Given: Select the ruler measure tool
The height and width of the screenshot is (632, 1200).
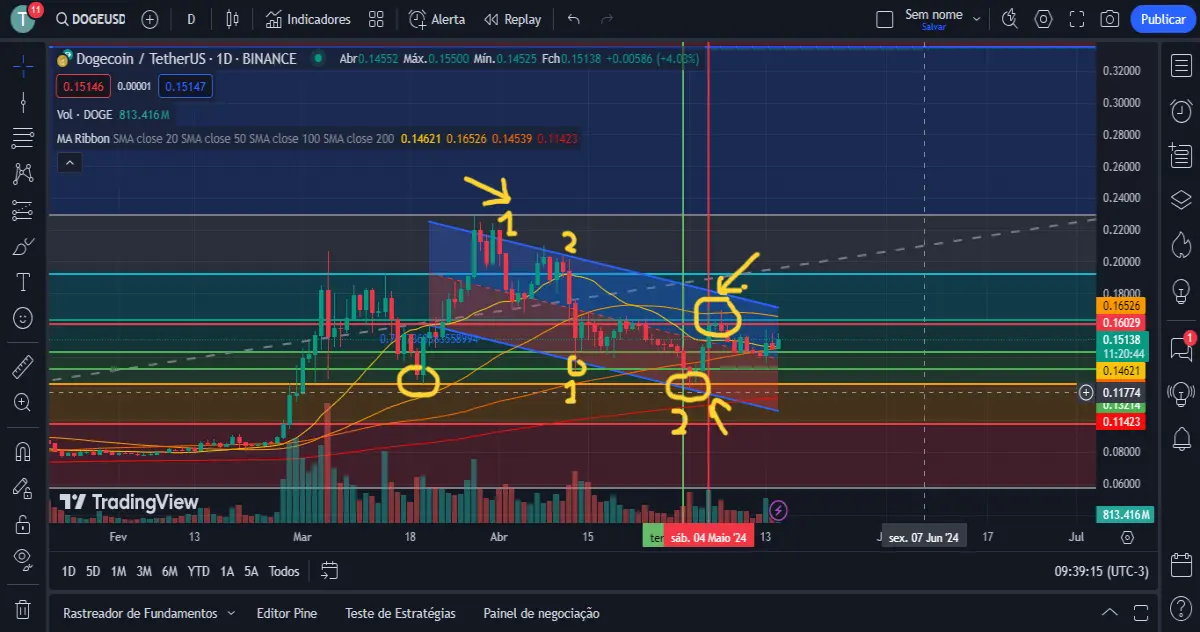Looking at the screenshot, I should (x=22, y=366).
